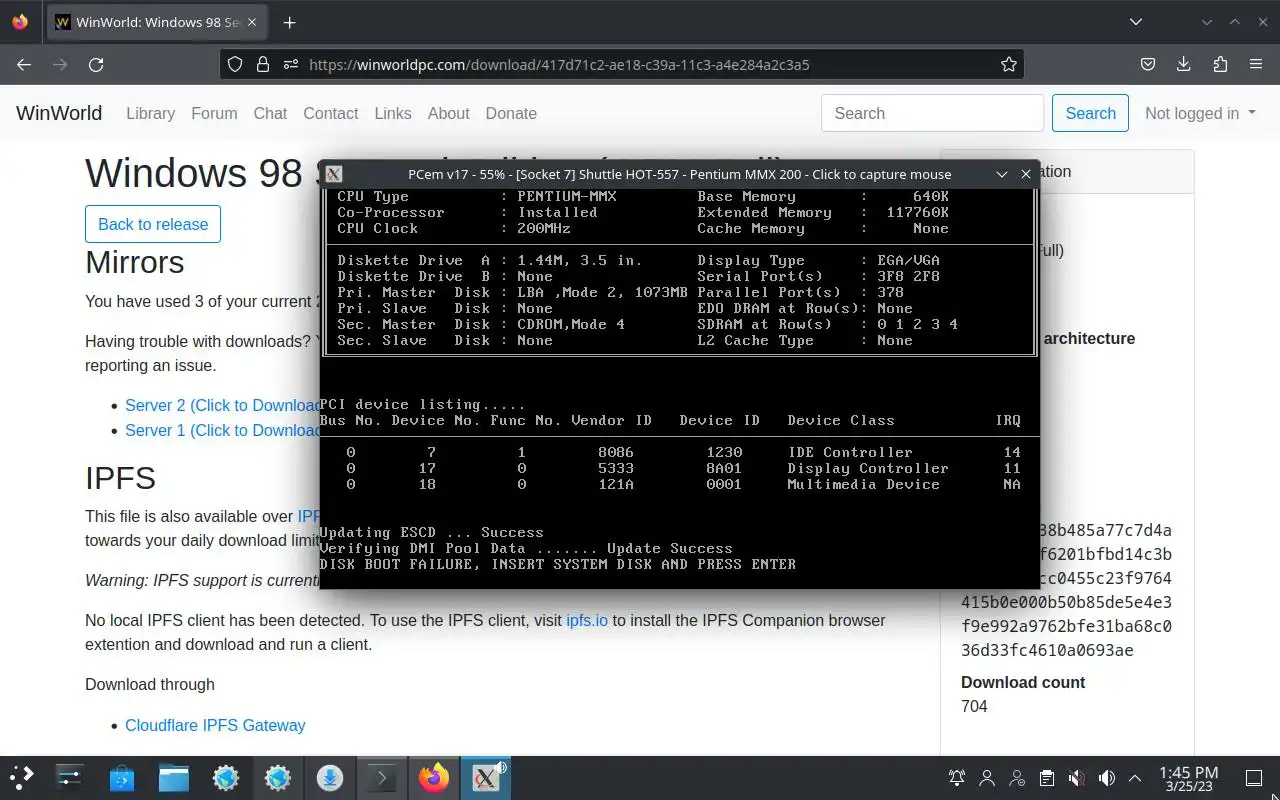Open the KDE application launcher
Screen dimensions: 1280x800
(x=22, y=777)
